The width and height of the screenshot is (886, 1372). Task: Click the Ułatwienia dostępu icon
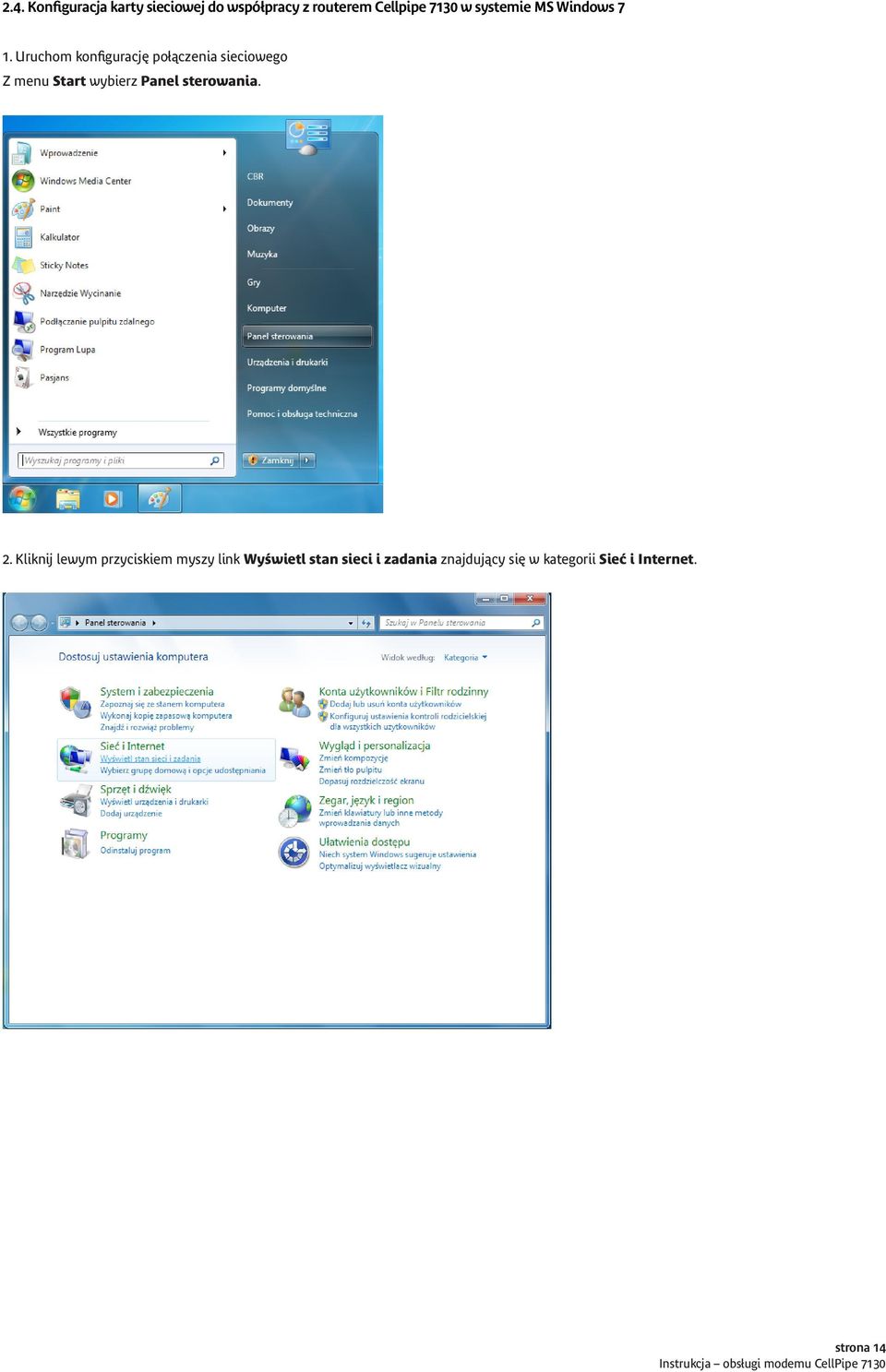pos(294,852)
